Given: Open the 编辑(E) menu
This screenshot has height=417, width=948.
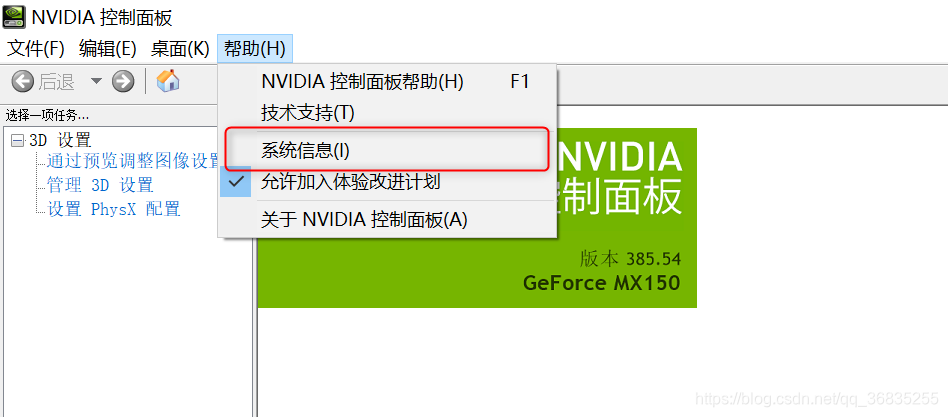Looking at the screenshot, I should [x=108, y=48].
